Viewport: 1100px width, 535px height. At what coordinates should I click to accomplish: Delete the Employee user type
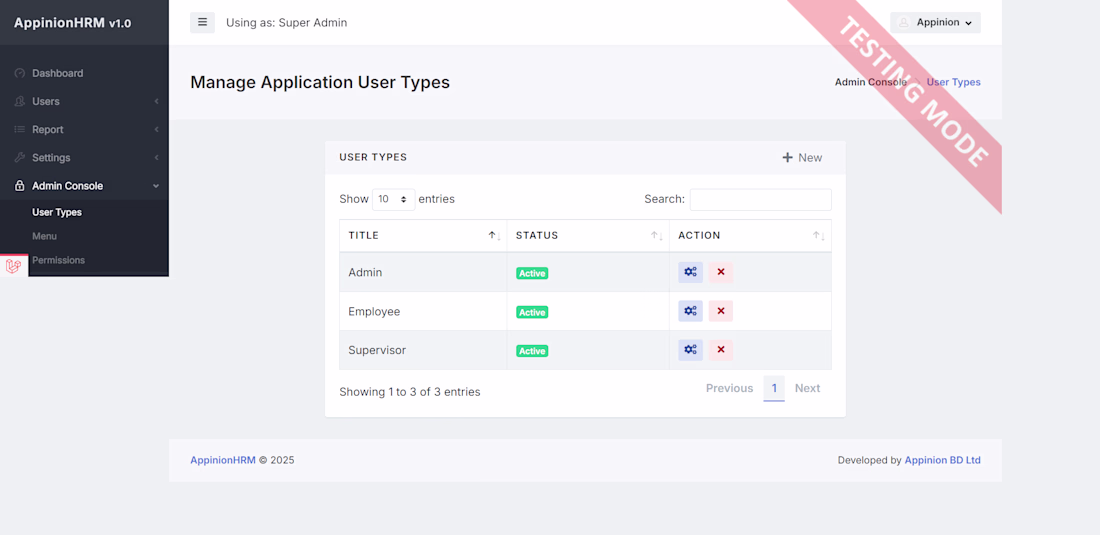tap(721, 311)
